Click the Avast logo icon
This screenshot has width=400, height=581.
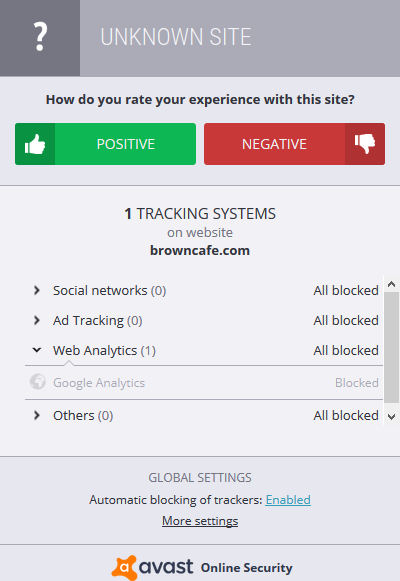pos(124,567)
